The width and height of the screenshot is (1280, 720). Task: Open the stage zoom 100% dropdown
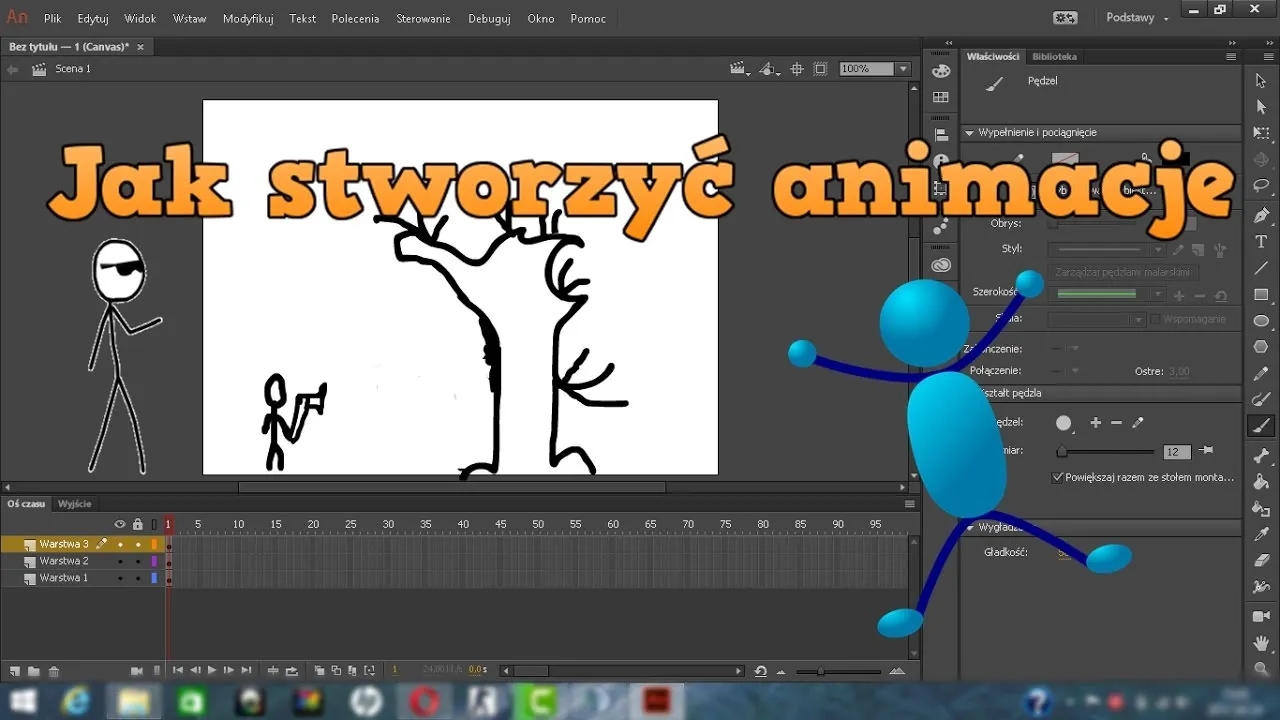tap(903, 69)
